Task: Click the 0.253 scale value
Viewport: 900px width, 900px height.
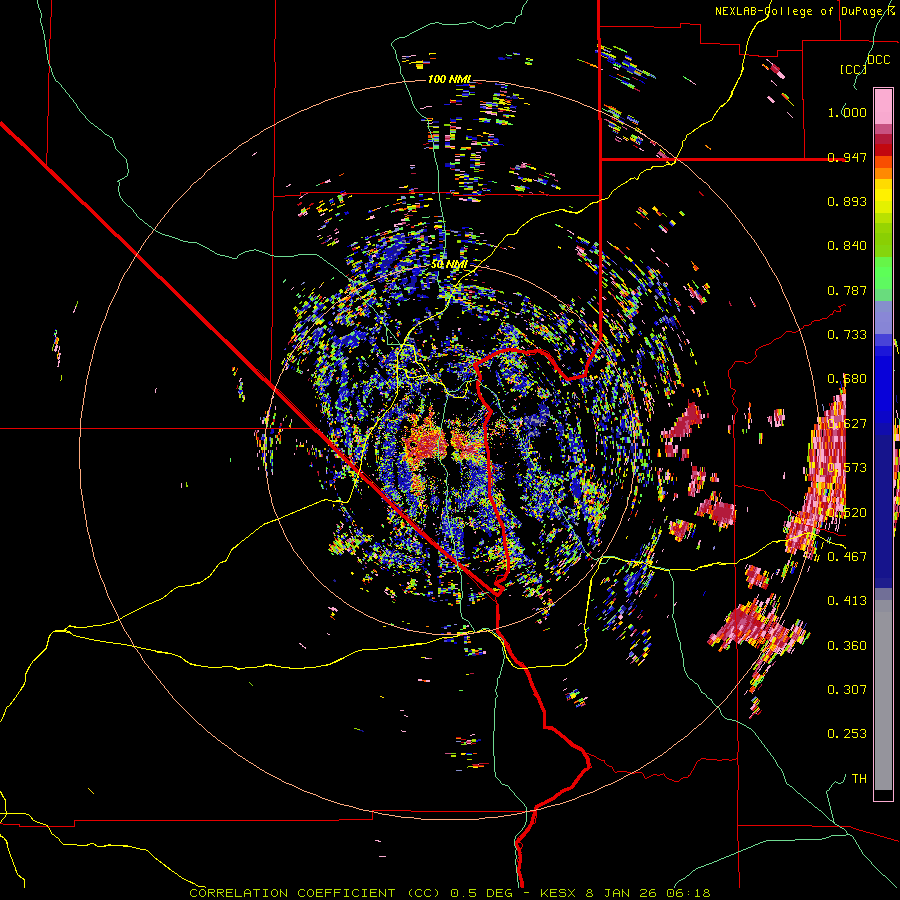Action: coord(847,734)
